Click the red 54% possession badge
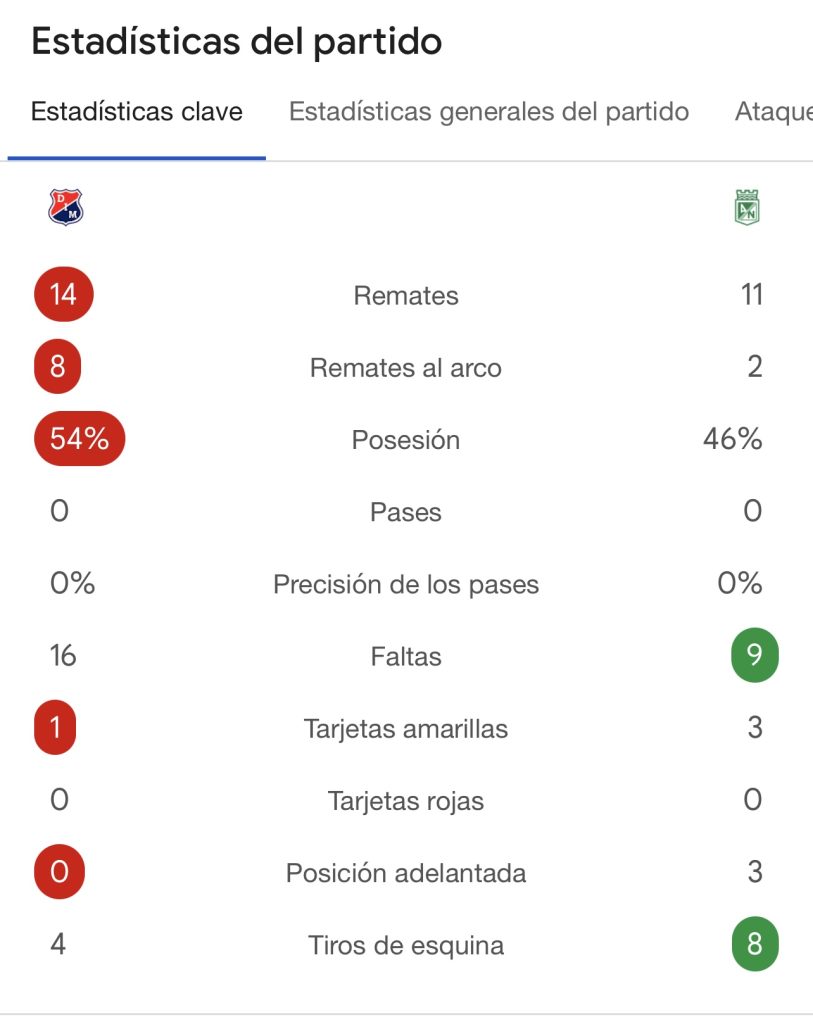Screen dimensions: 813x1024 point(80,439)
